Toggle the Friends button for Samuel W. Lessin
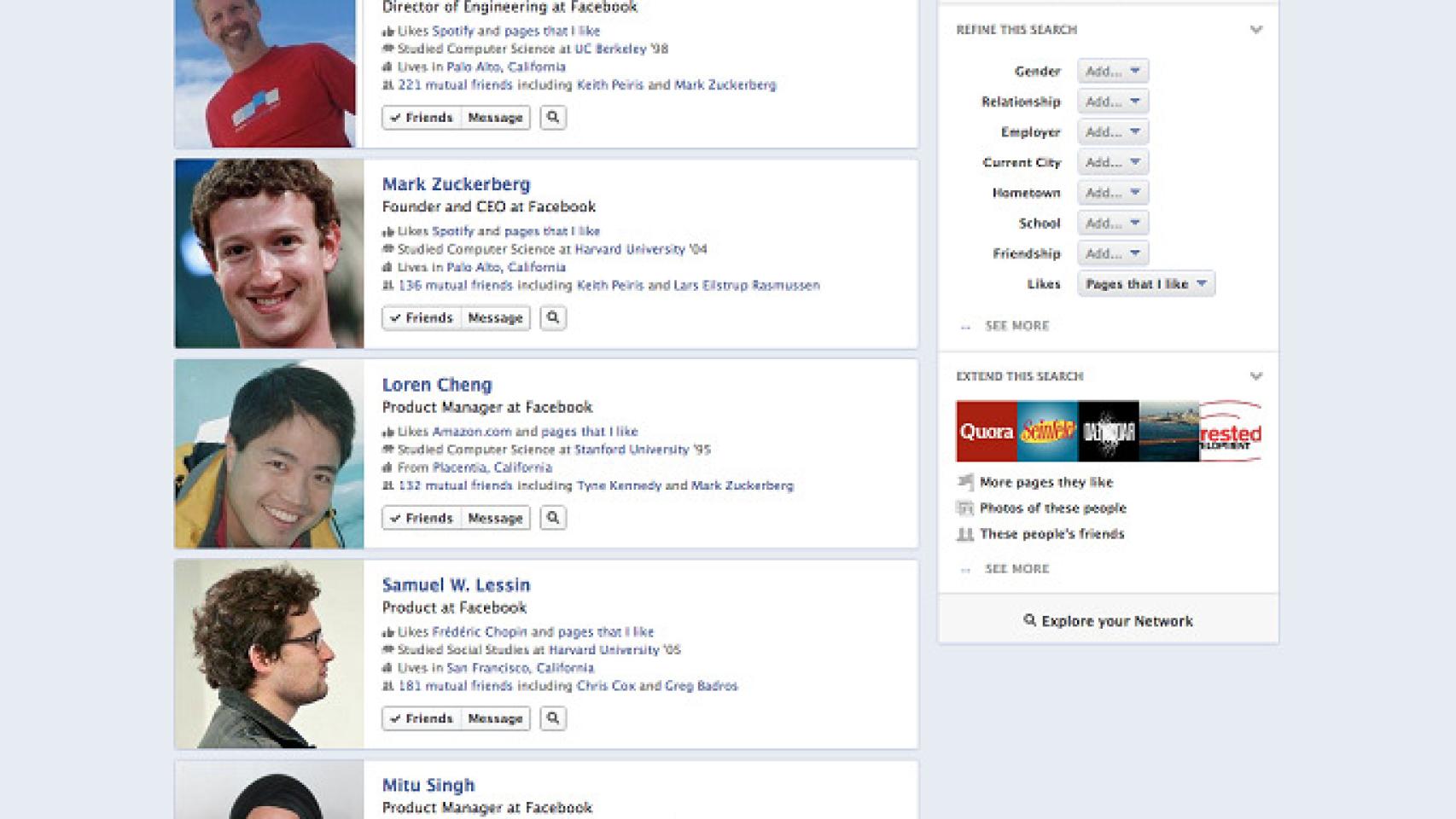The height and width of the screenshot is (819, 1456). coord(422,718)
